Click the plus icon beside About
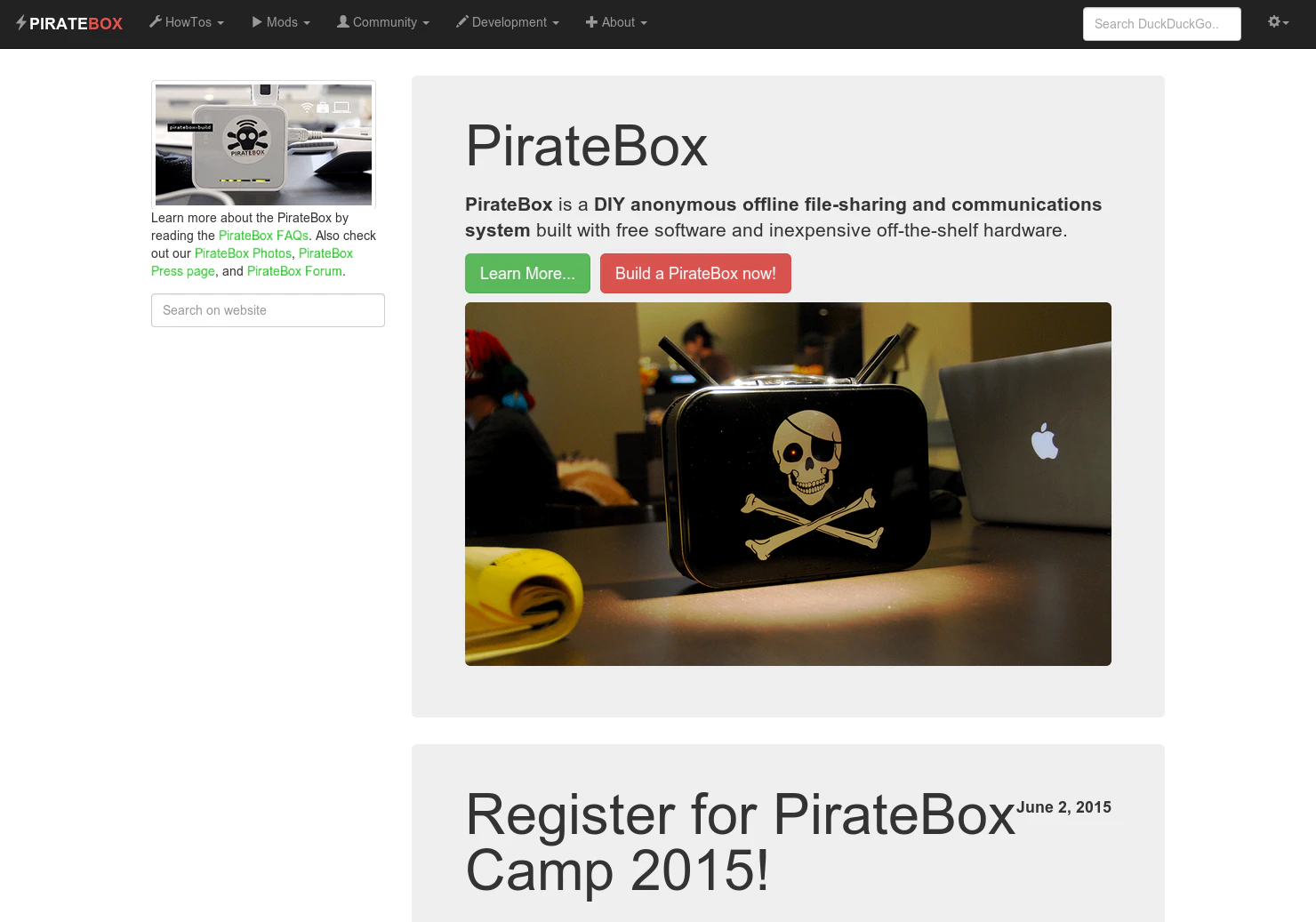 click(592, 22)
